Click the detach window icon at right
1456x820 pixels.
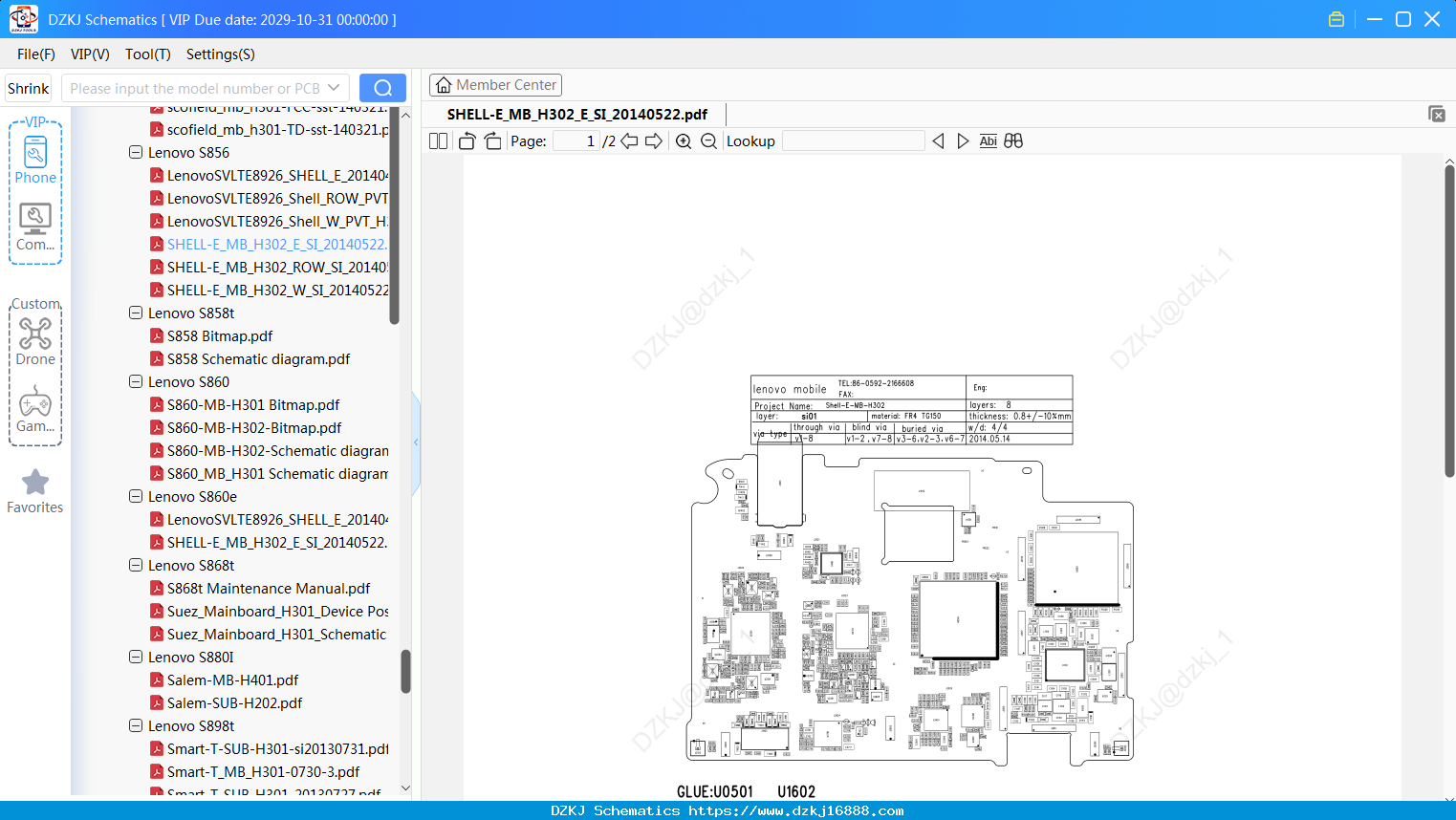click(1437, 114)
